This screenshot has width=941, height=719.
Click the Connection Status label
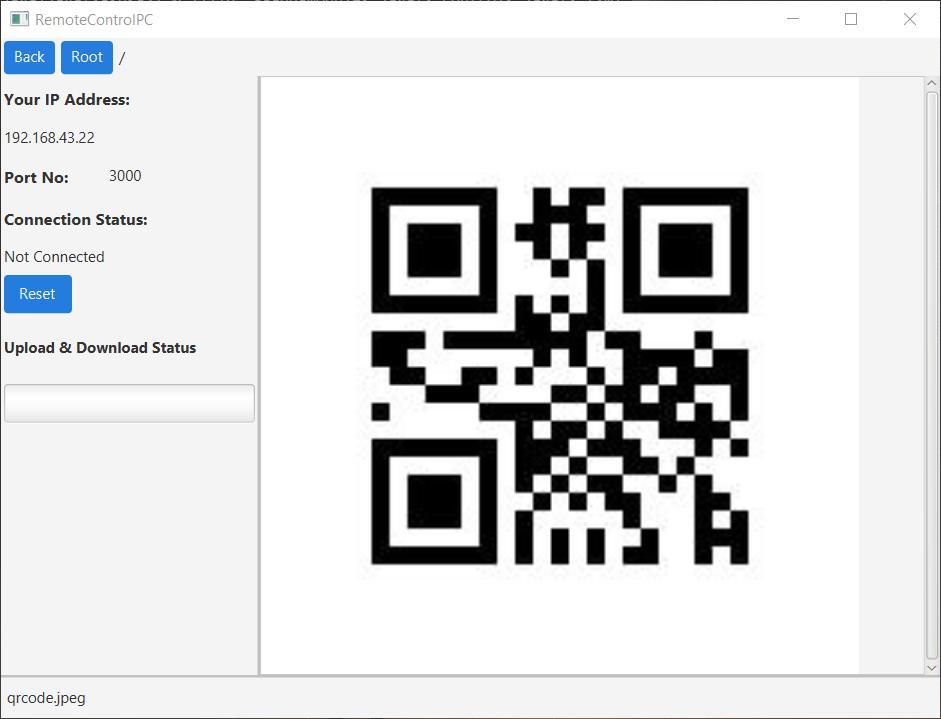(76, 220)
